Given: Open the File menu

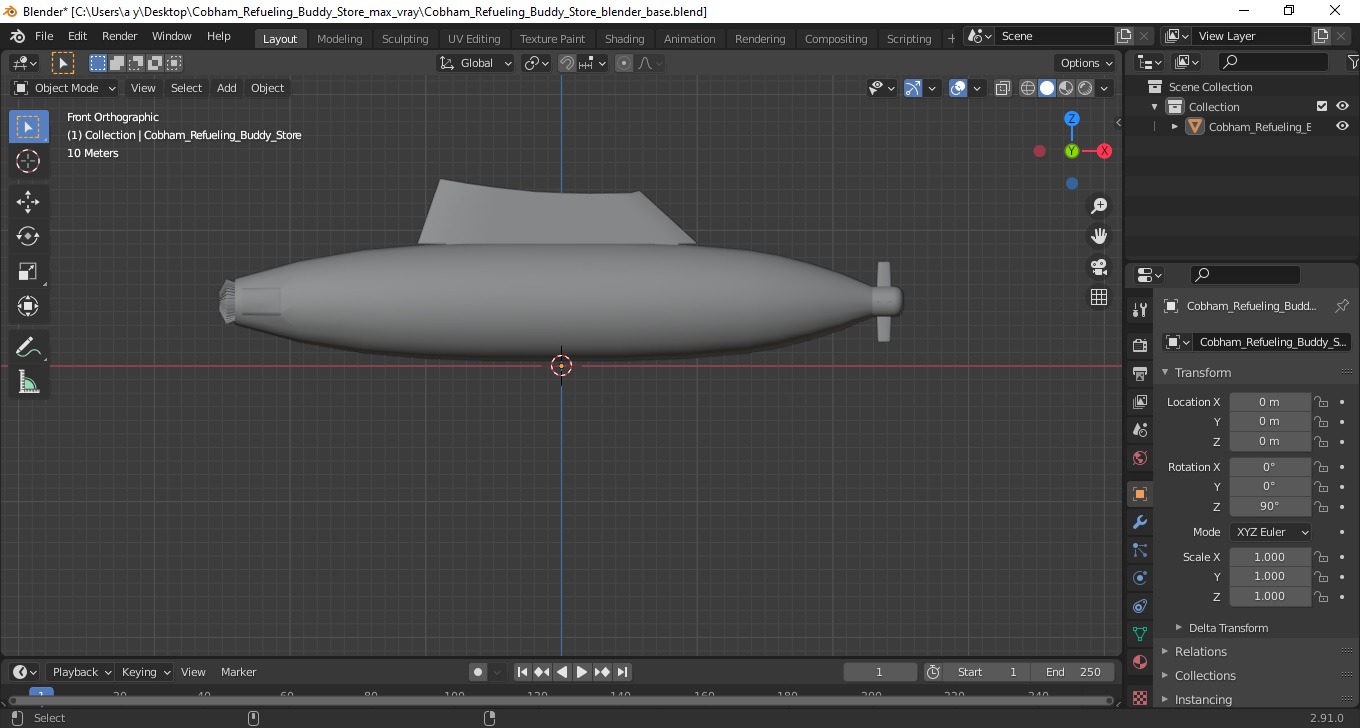Looking at the screenshot, I should pyautogui.click(x=44, y=36).
